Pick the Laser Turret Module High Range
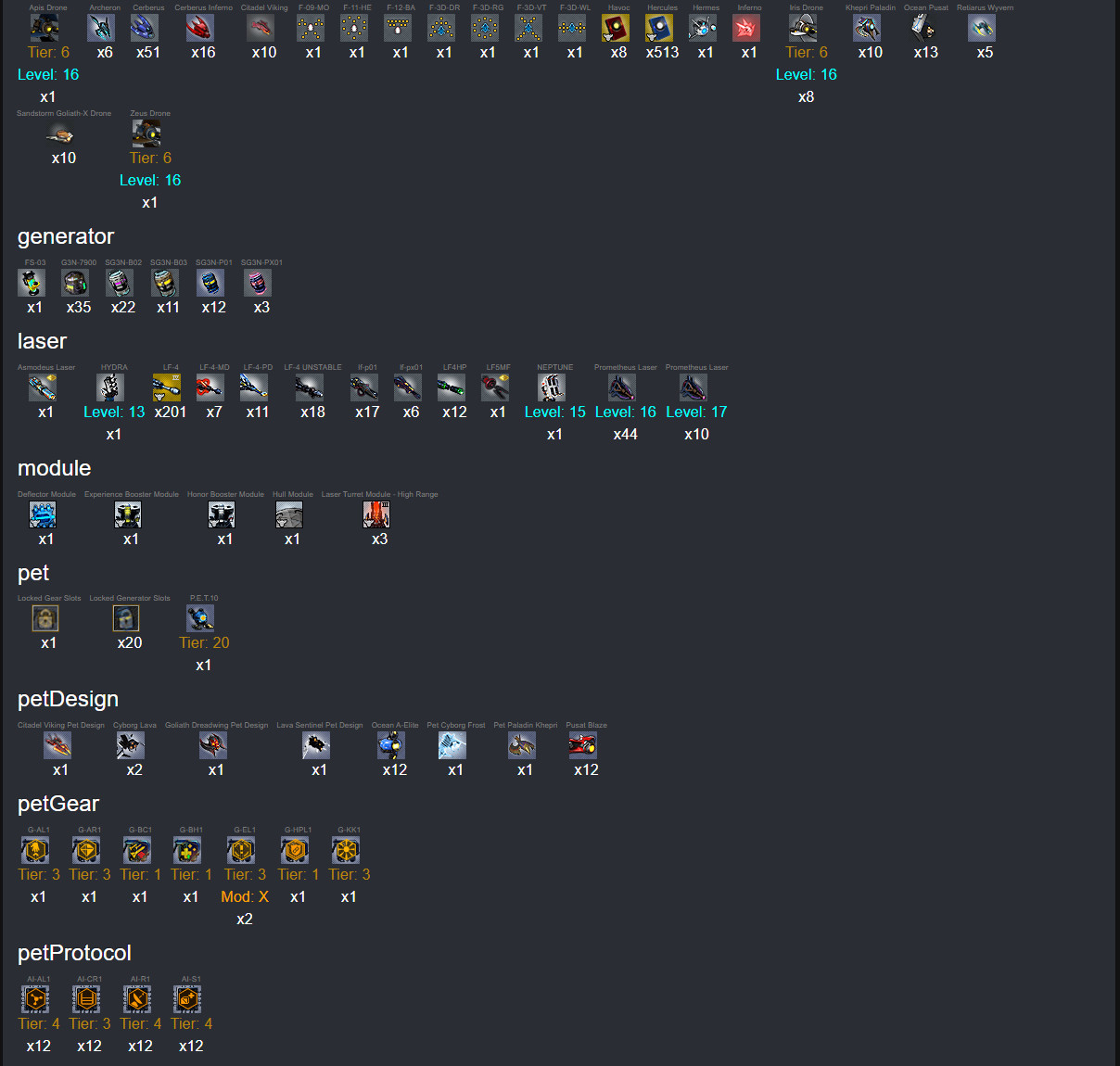Image resolution: width=1120 pixels, height=1066 pixels. click(376, 514)
